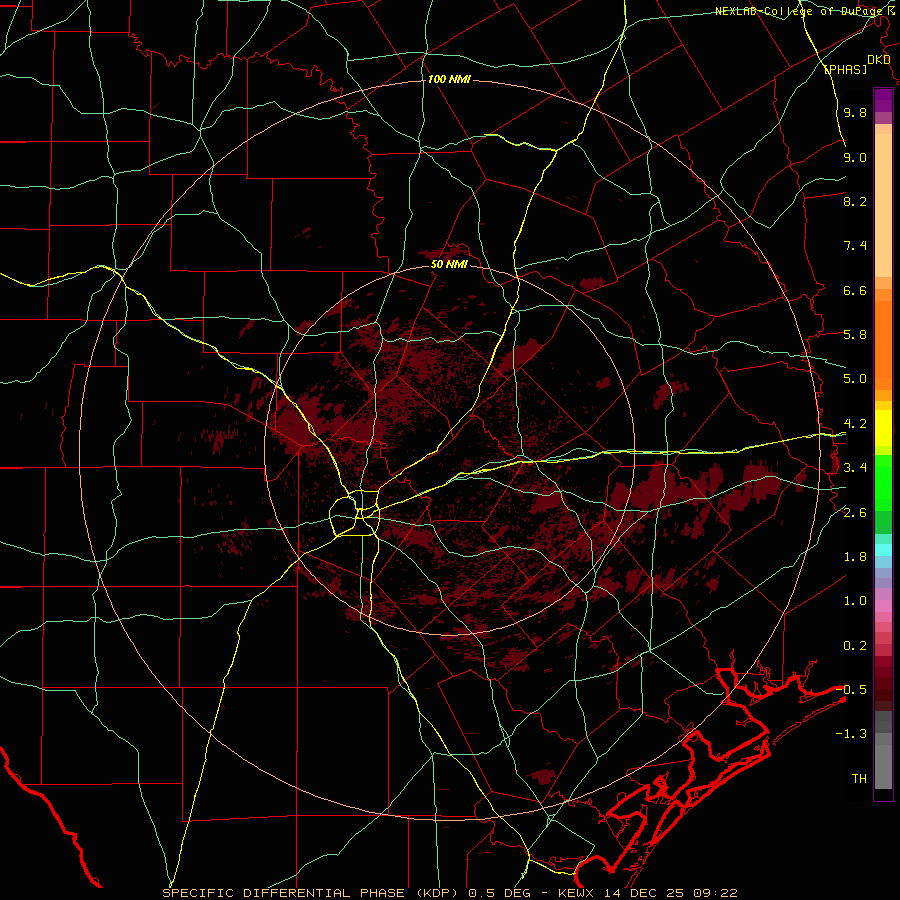
Task: Click the cyan segment of the color bar
Action: (x=883, y=550)
